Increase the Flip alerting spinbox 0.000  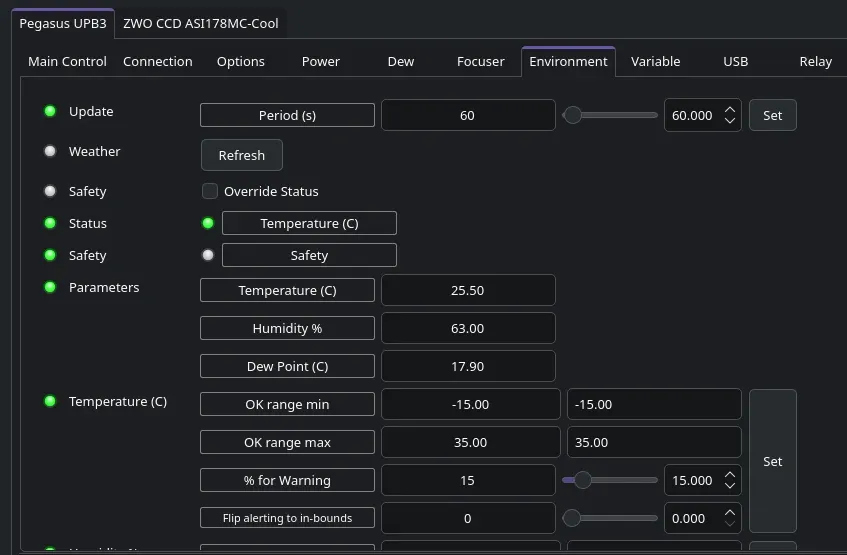click(730, 512)
